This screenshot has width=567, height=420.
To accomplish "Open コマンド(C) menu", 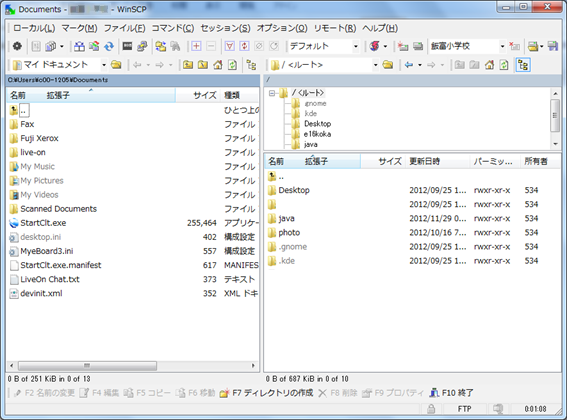I will [x=172, y=28].
